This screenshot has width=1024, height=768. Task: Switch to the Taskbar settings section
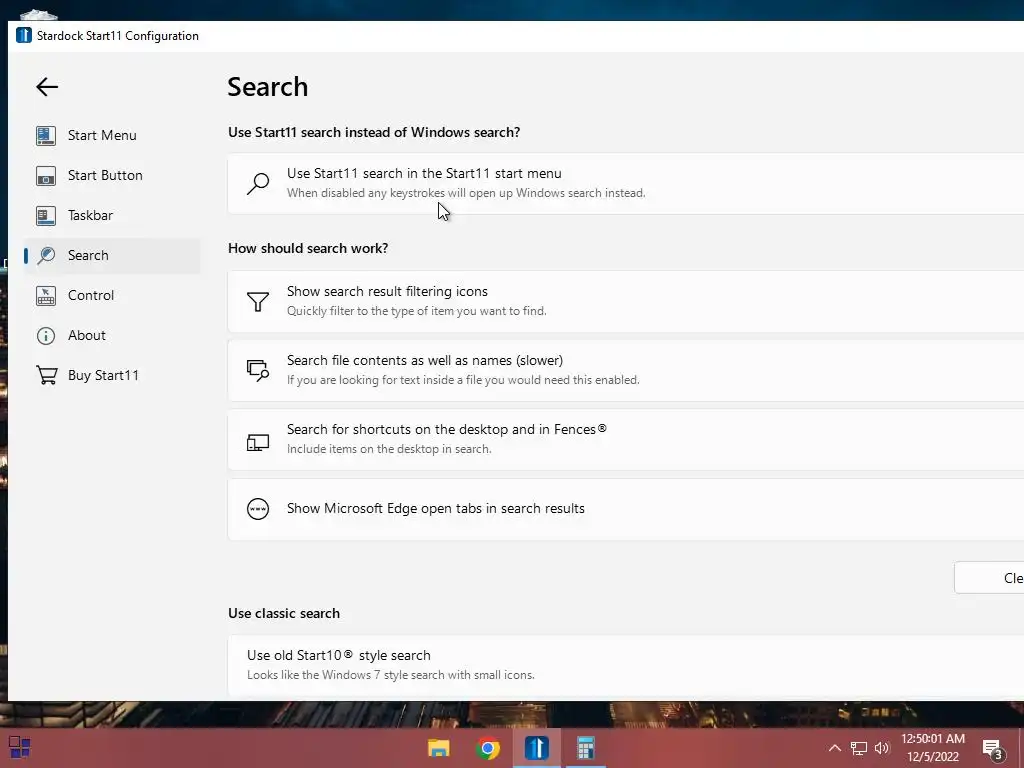coord(112,215)
